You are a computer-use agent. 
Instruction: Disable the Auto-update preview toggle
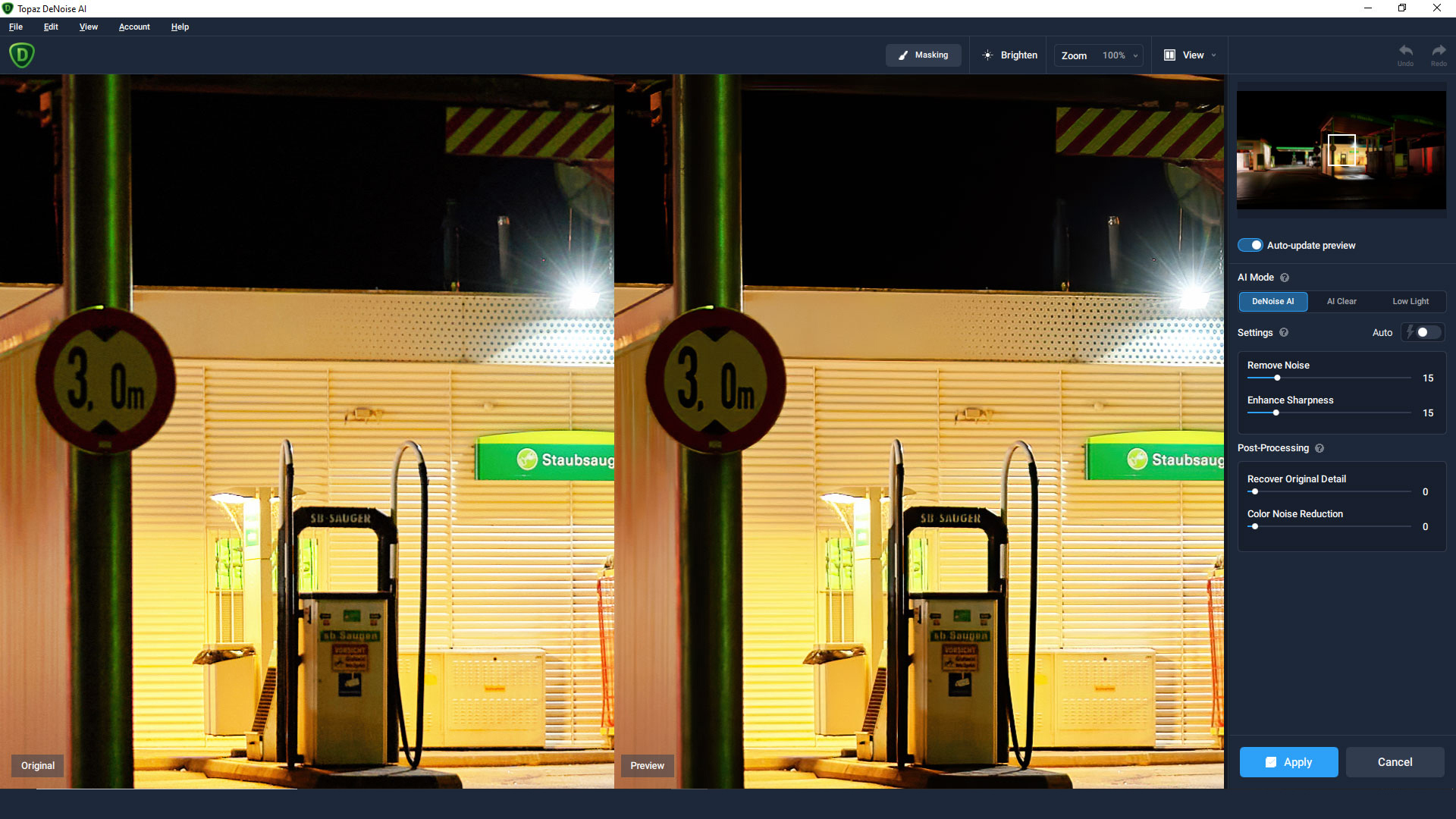1250,246
